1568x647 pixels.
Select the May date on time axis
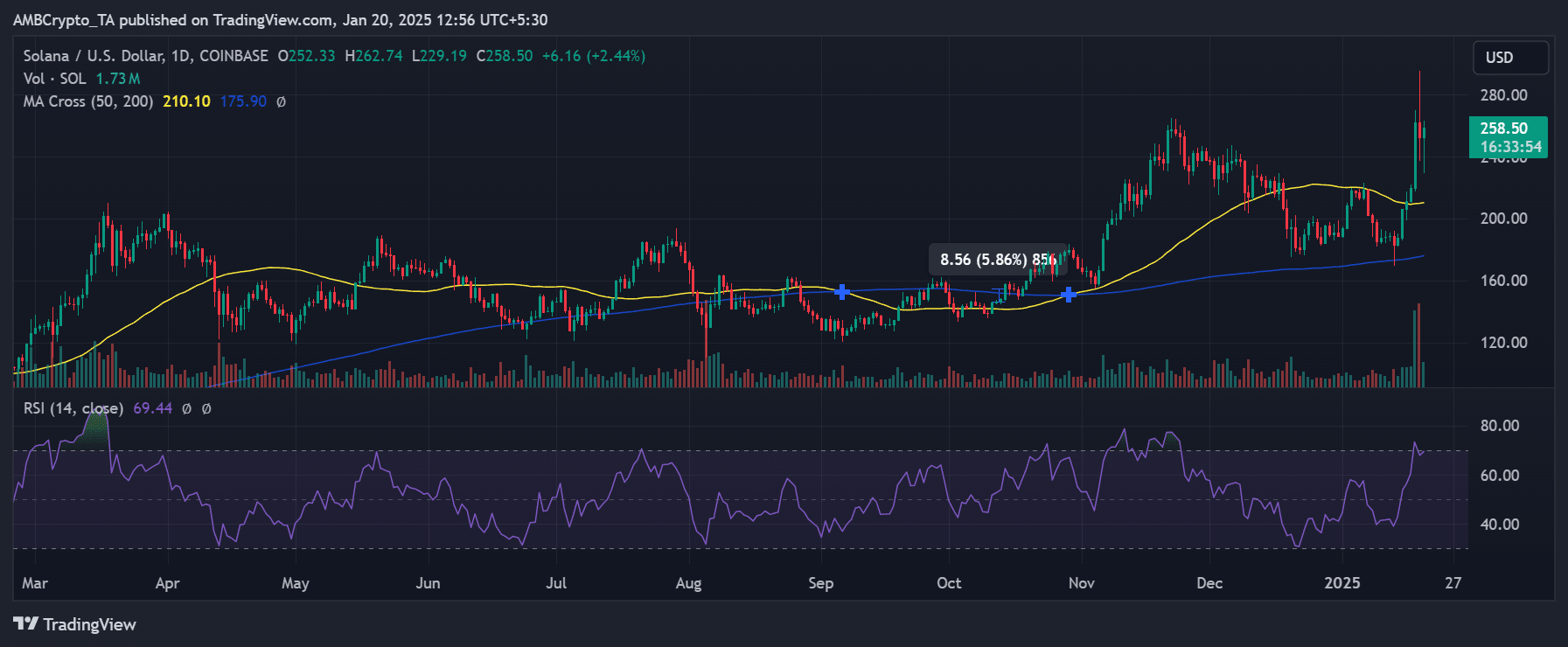click(296, 583)
